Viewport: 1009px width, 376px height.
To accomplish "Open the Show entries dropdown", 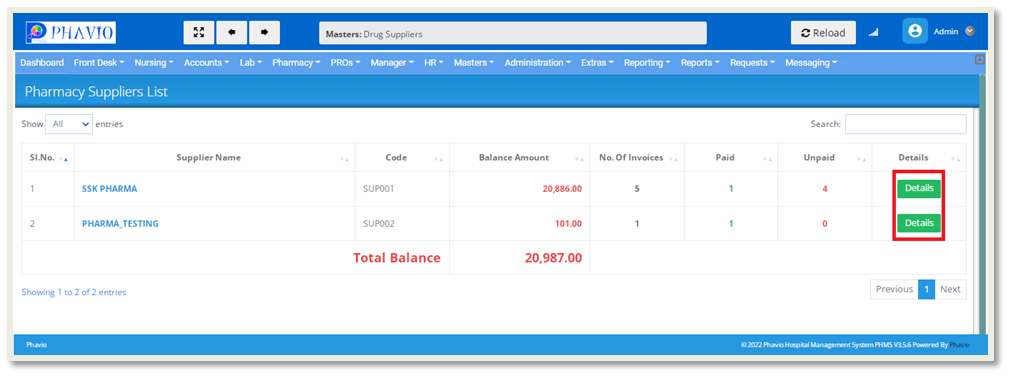I will [x=69, y=124].
